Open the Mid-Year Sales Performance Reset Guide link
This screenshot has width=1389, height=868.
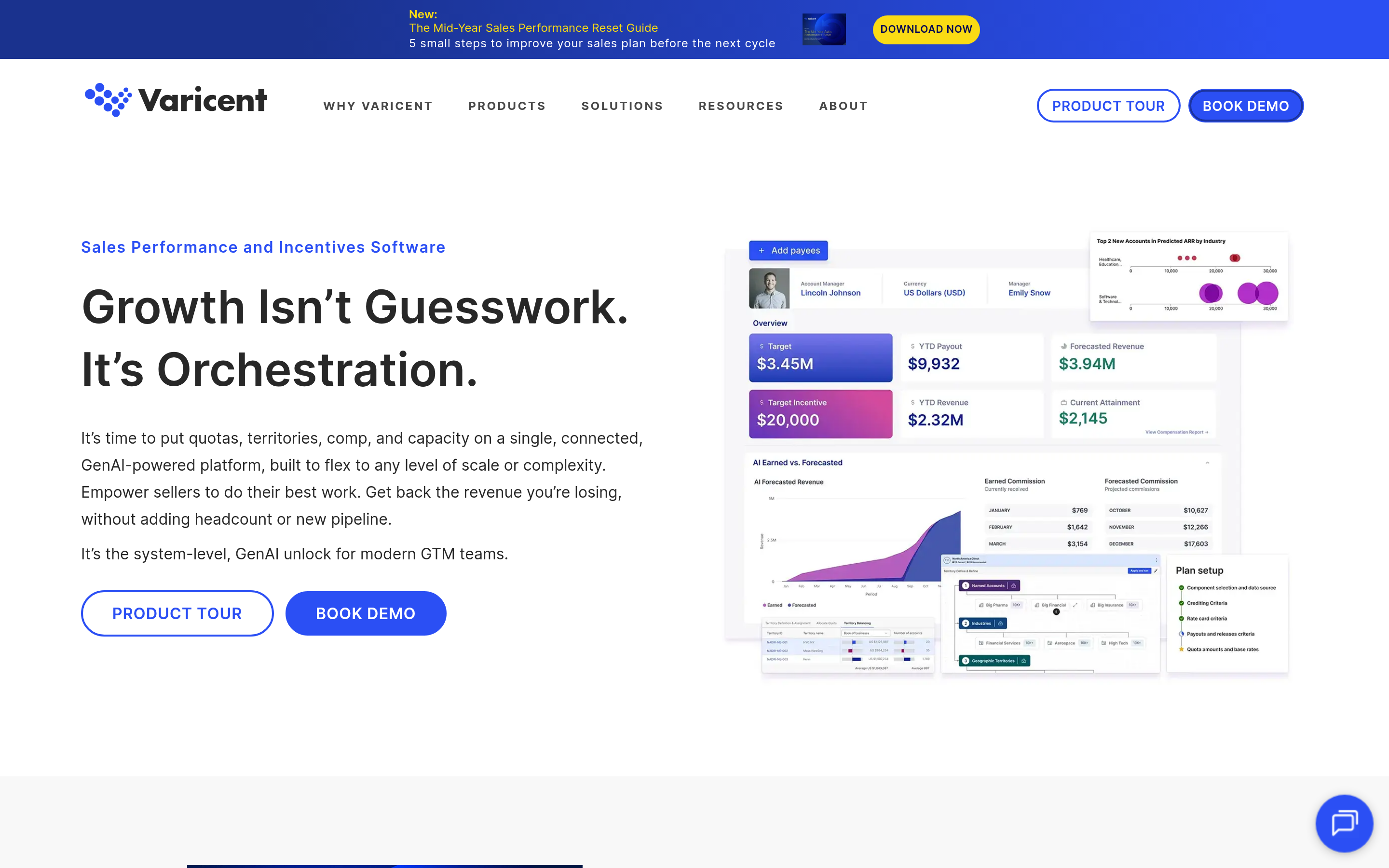533,28
